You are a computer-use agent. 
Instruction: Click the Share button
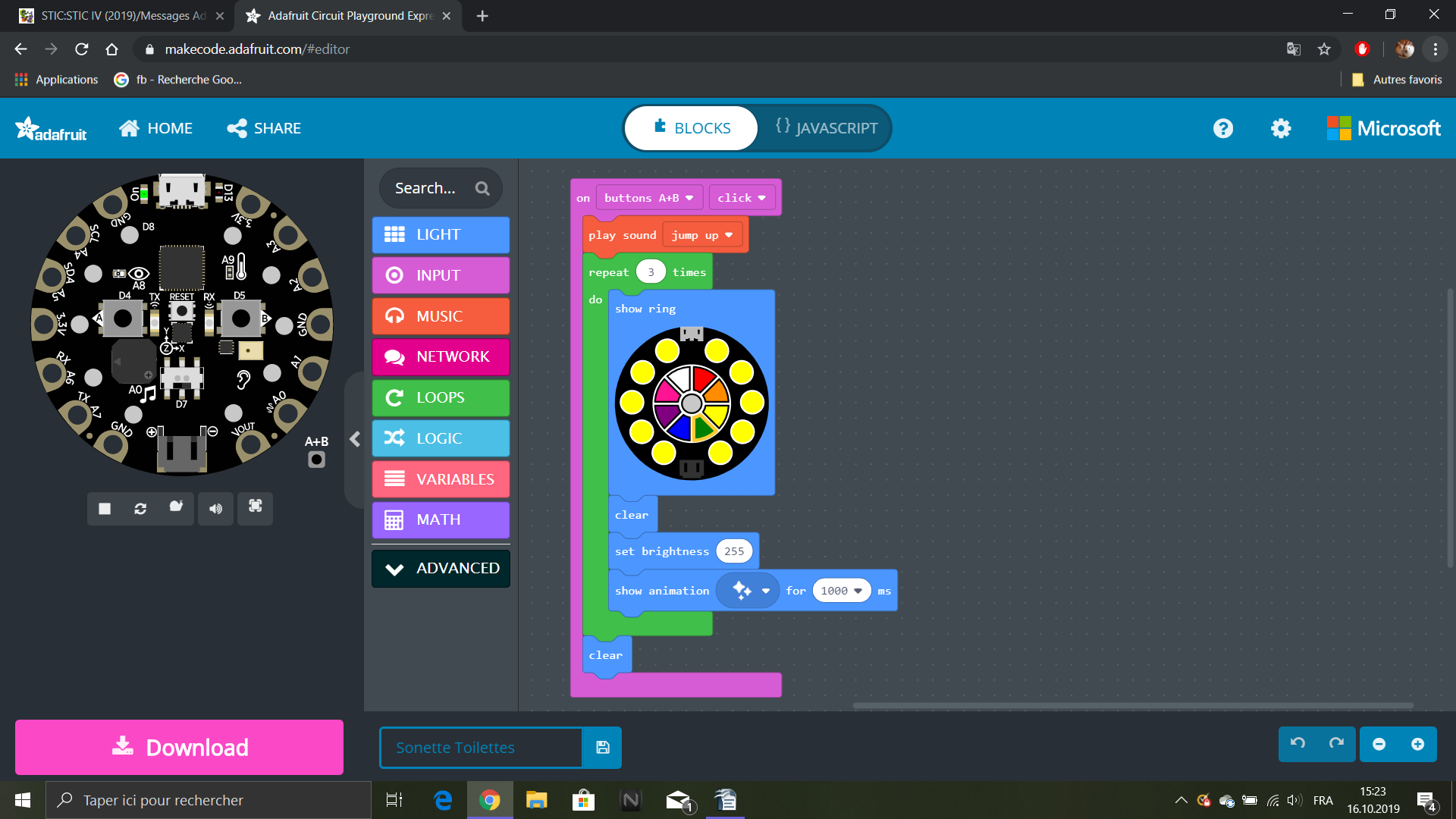click(265, 128)
